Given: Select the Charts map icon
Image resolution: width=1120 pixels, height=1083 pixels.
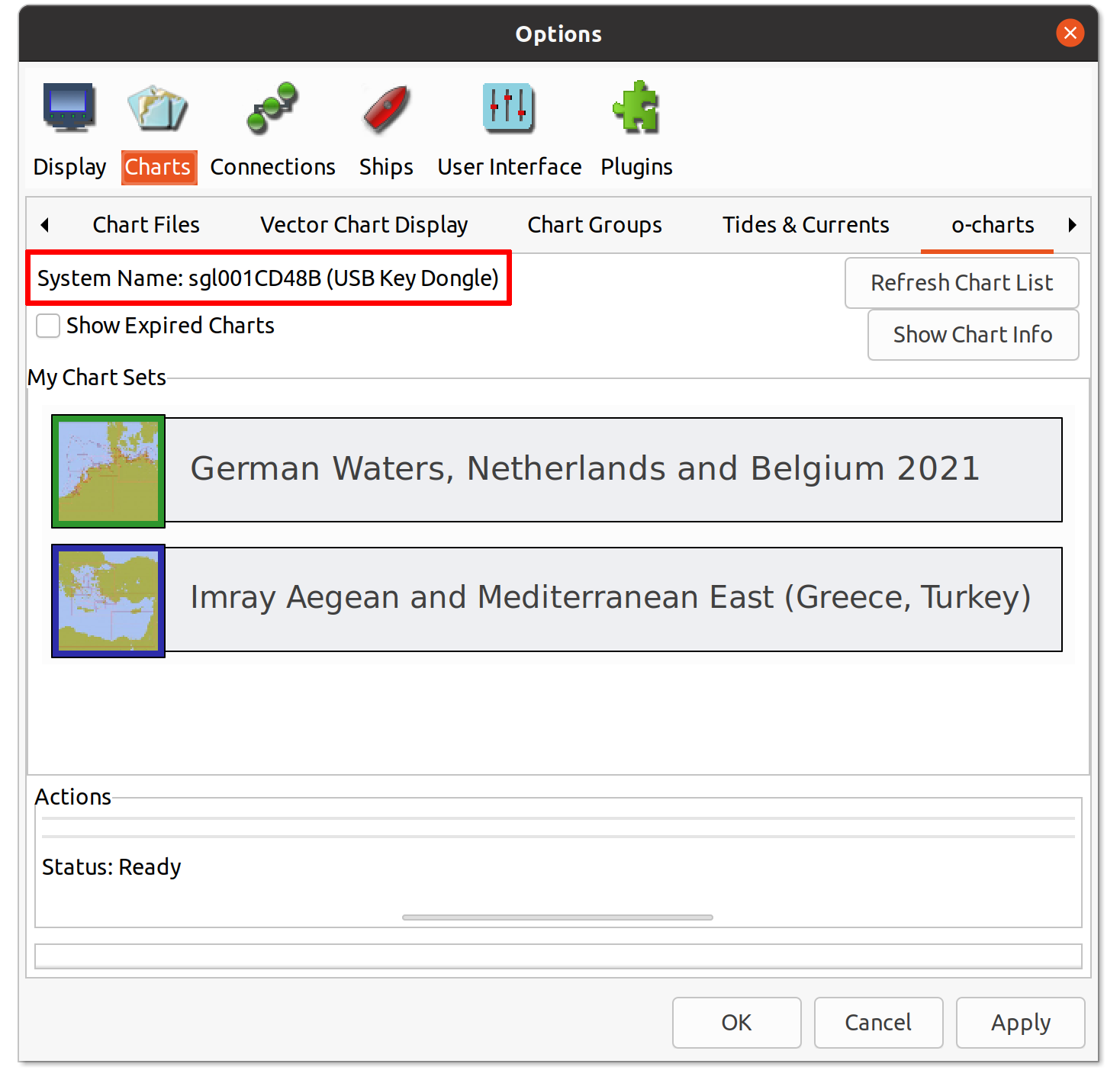Looking at the screenshot, I should [158, 108].
